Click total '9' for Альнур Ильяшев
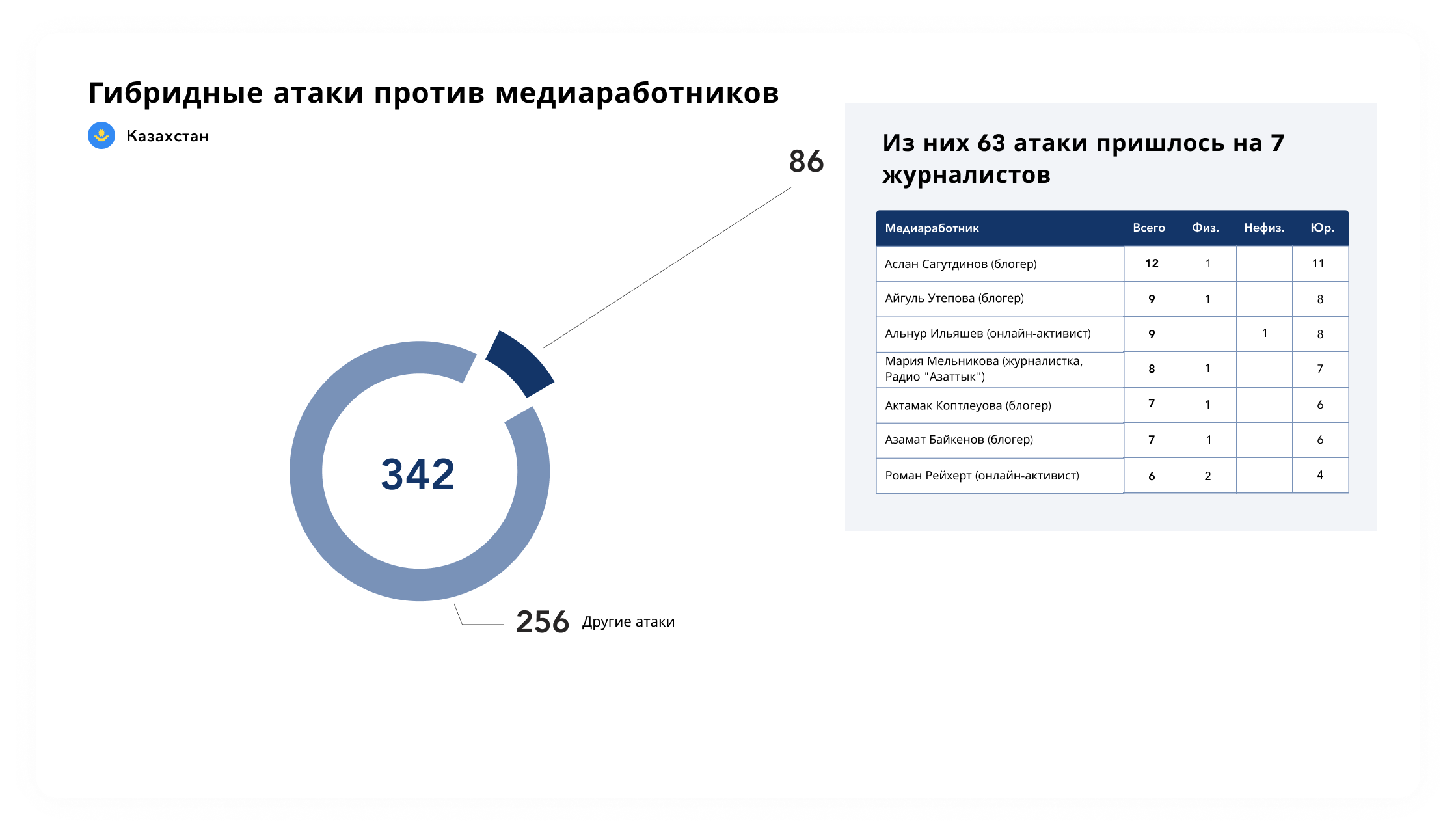This screenshot has width=1456, height=836. coord(1152,334)
